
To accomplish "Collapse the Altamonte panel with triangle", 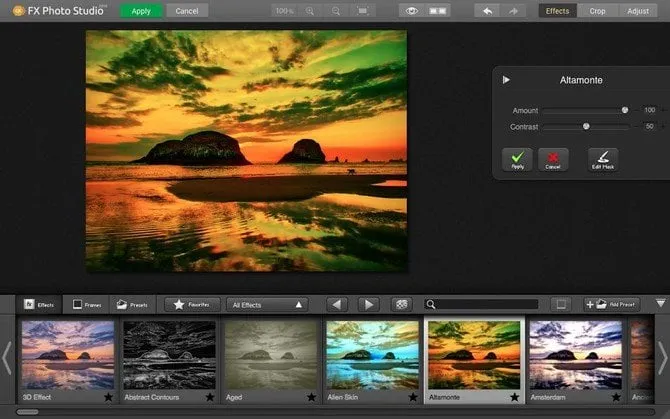I will pyautogui.click(x=506, y=80).
